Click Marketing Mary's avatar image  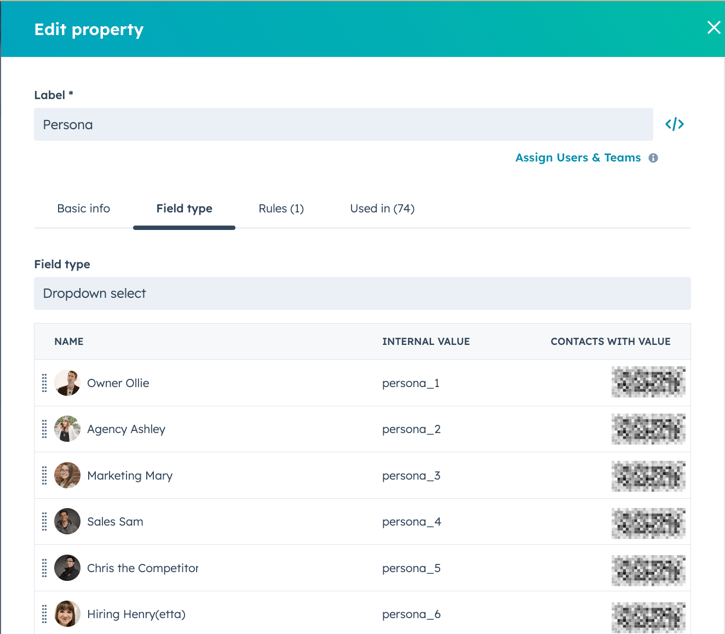(68, 476)
